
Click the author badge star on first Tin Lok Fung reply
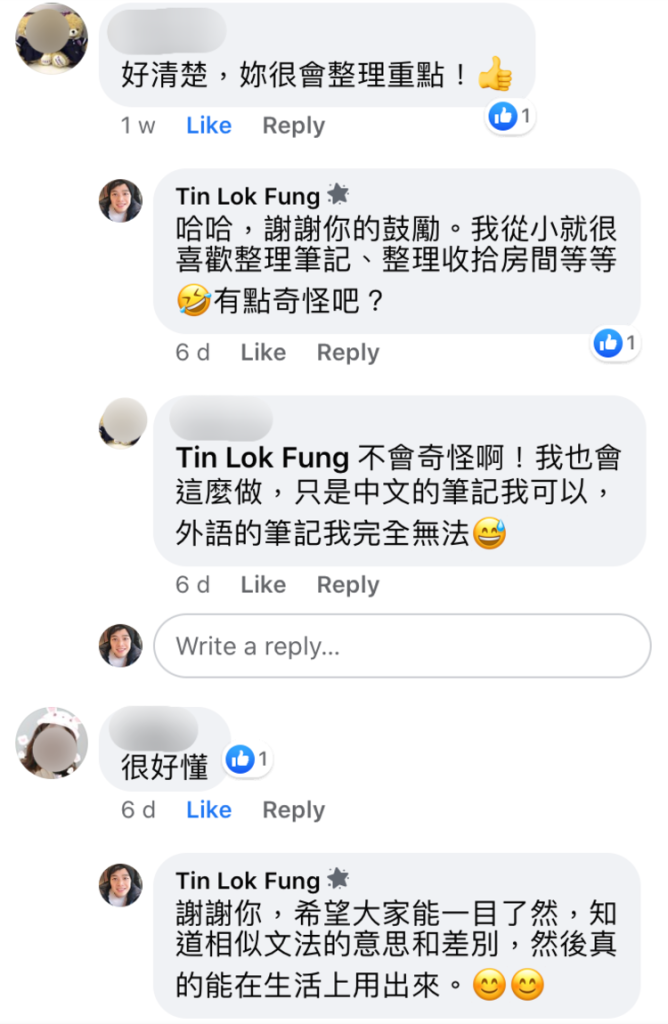coord(338,194)
